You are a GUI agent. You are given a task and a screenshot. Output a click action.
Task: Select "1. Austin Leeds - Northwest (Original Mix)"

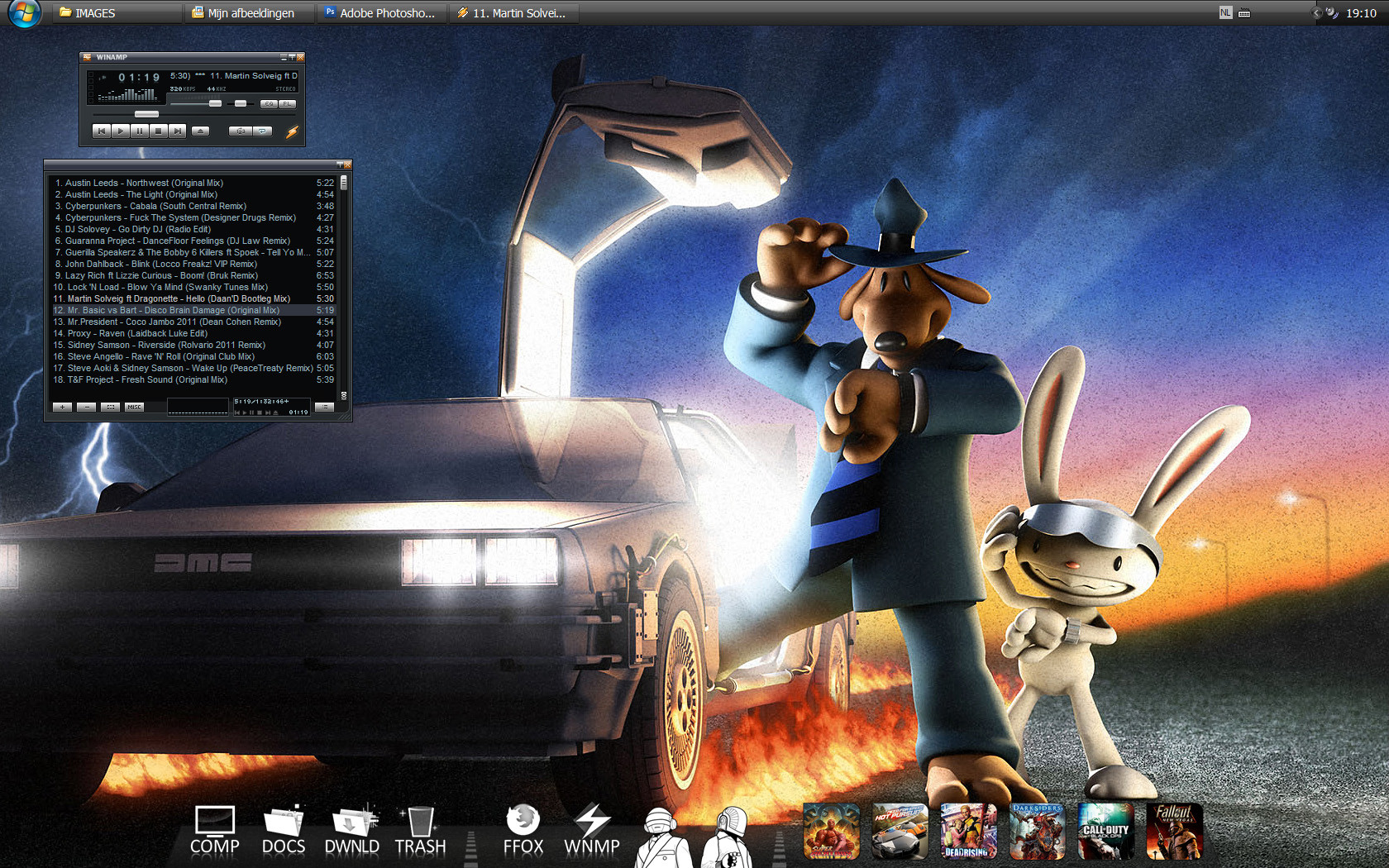194,183
